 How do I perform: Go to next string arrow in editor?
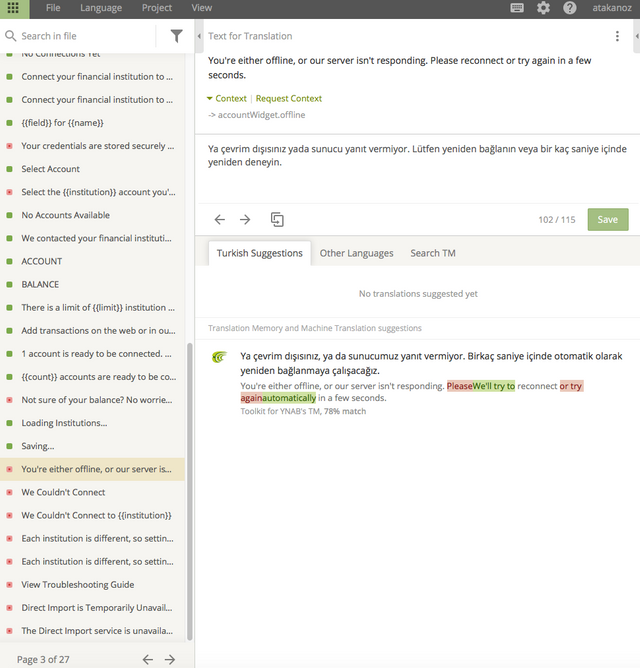tap(245, 219)
